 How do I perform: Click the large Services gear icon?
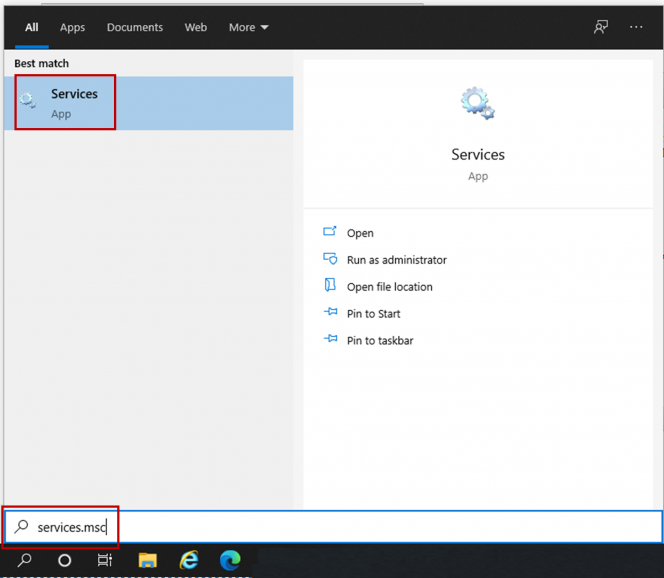point(478,103)
